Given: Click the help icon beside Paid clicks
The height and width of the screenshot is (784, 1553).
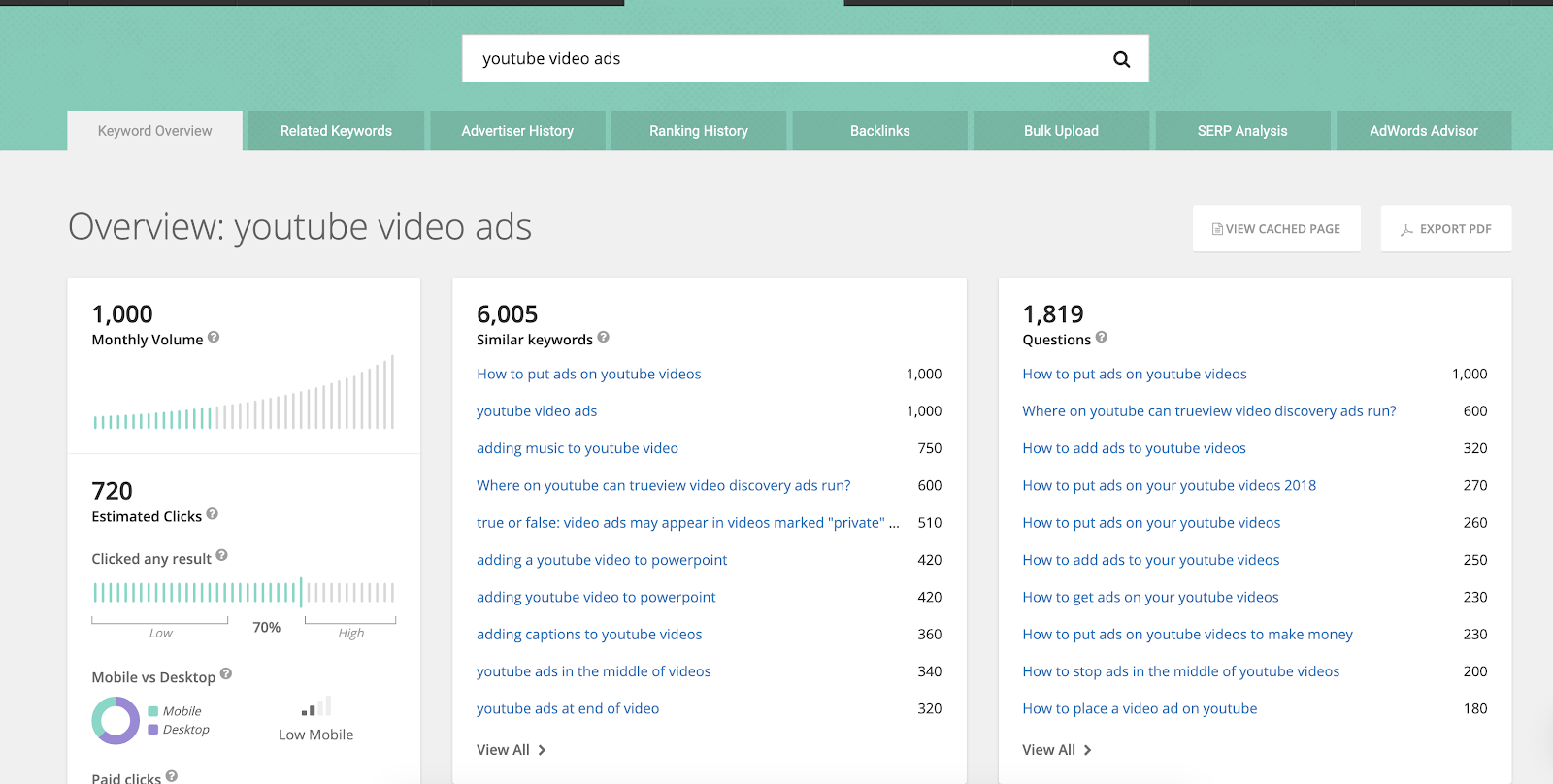Looking at the screenshot, I should (172, 776).
